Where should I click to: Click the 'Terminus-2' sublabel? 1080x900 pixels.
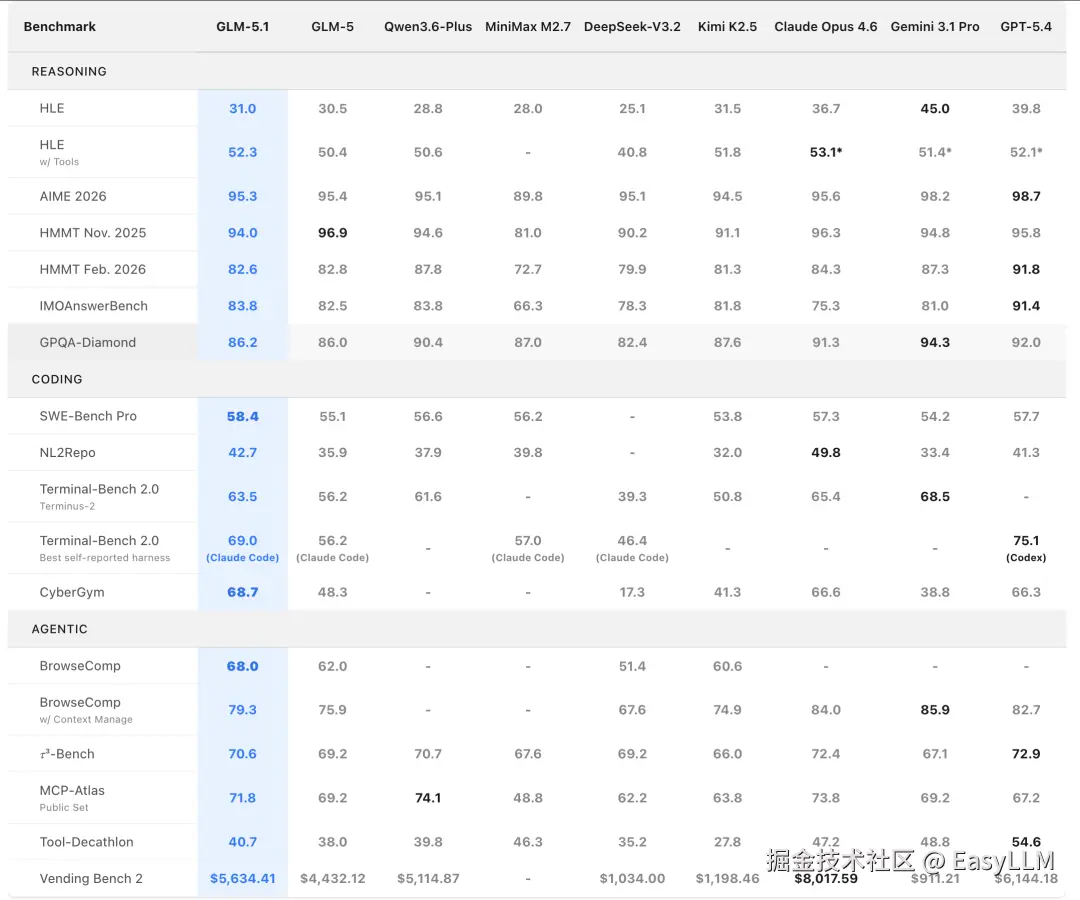(68, 506)
